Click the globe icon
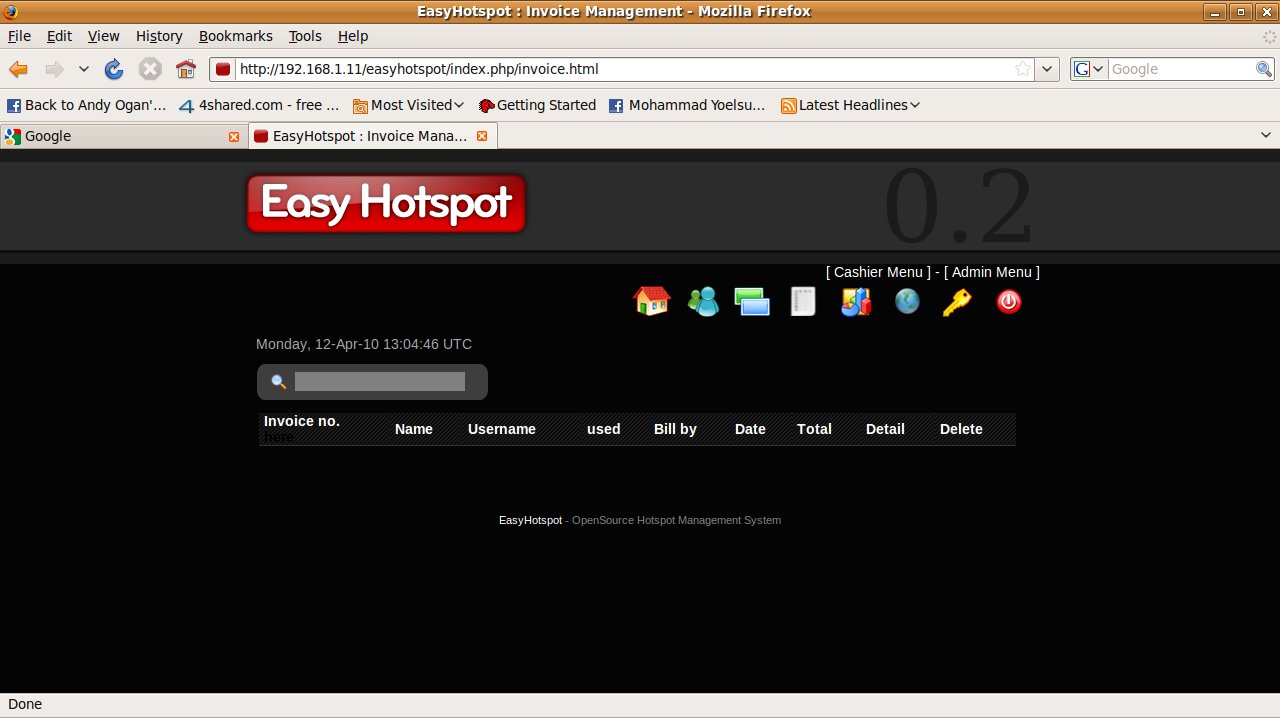The height and width of the screenshot is (718, 1280). pos(907,301)
